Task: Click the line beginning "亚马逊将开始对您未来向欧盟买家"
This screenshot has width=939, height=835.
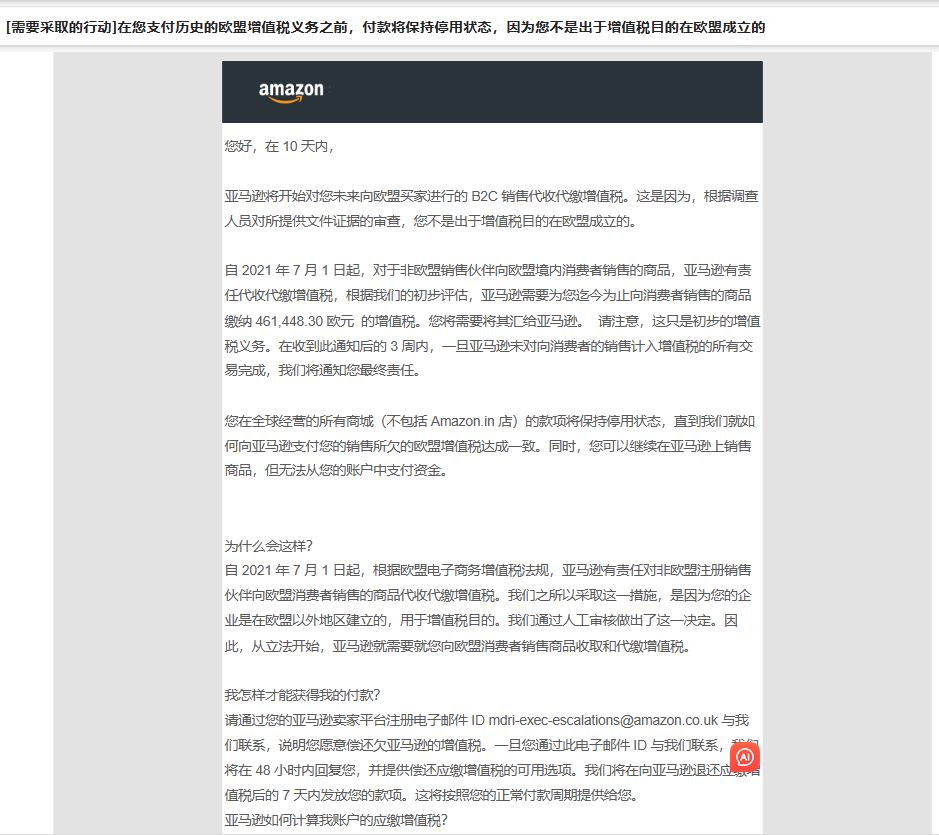Action: coord(492,196)
